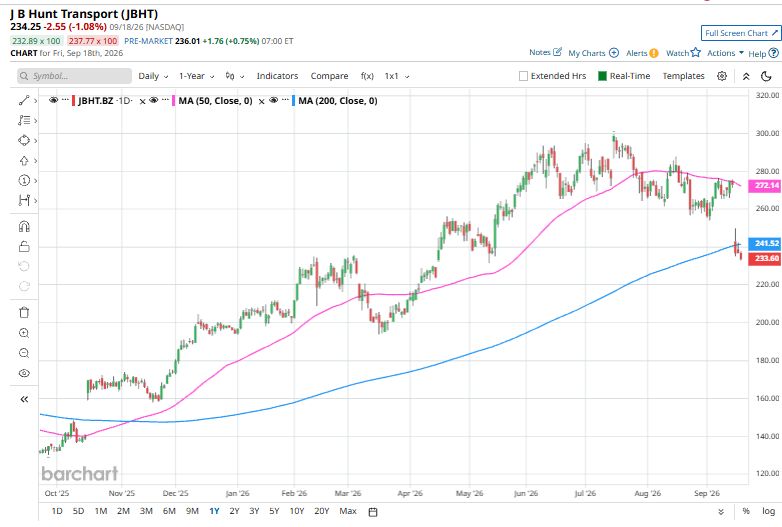Image resolution: width=782 pixels, height=527 pixels.
Task: Open the Actions dropdown menu
Action: 725,53
